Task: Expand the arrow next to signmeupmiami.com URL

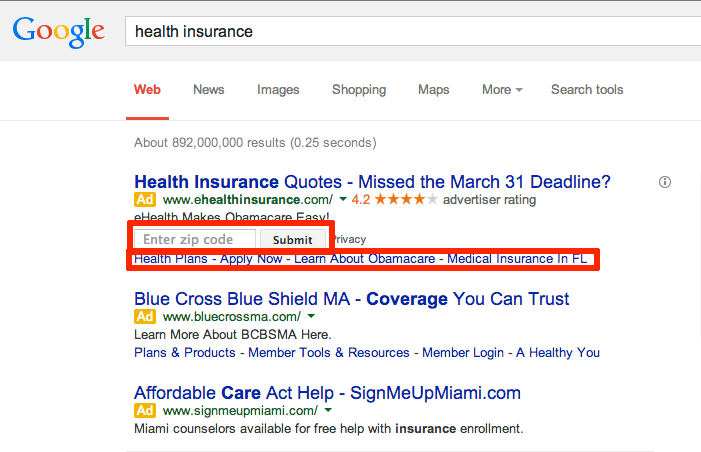Action: [x=328, y=410]
